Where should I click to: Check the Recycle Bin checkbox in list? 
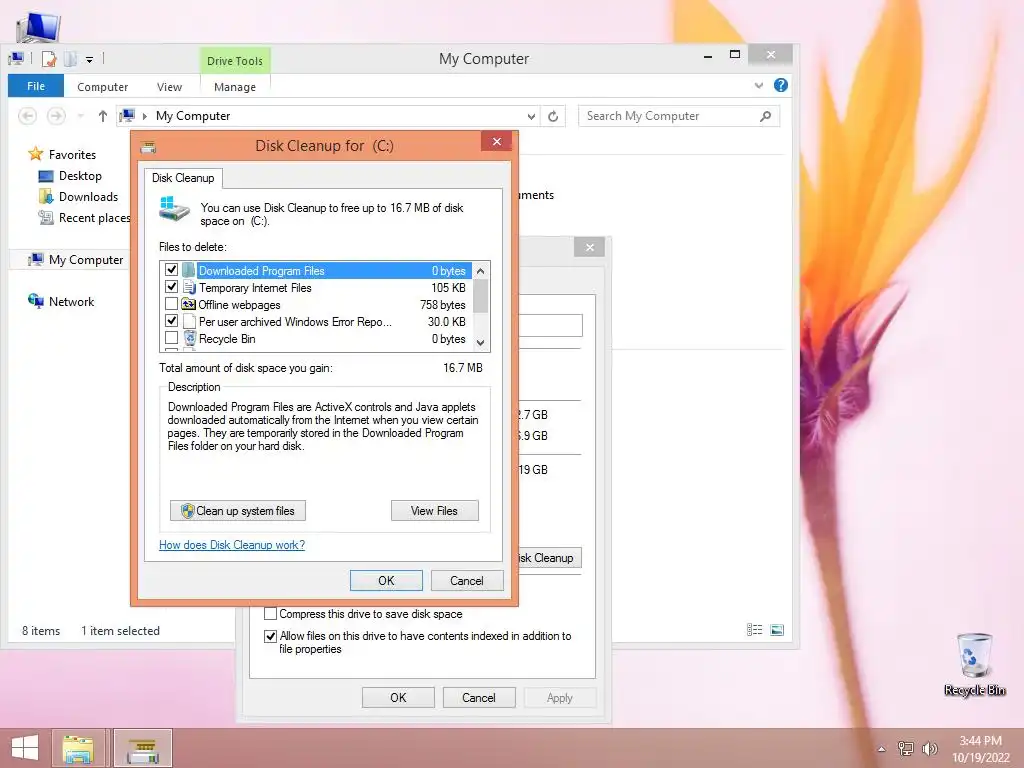tap(171, 338)
